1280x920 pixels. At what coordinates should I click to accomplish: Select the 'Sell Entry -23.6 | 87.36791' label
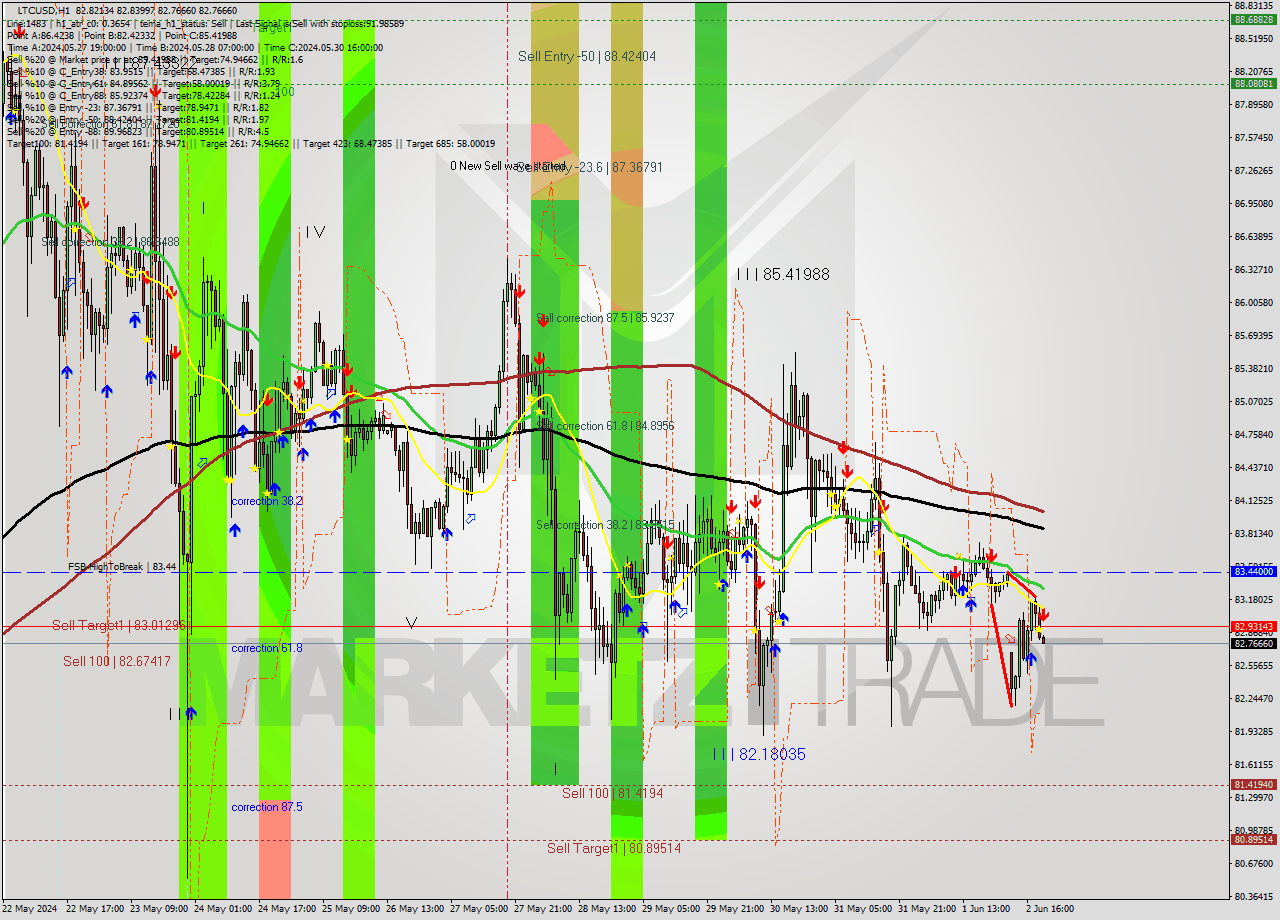point(590,167)
